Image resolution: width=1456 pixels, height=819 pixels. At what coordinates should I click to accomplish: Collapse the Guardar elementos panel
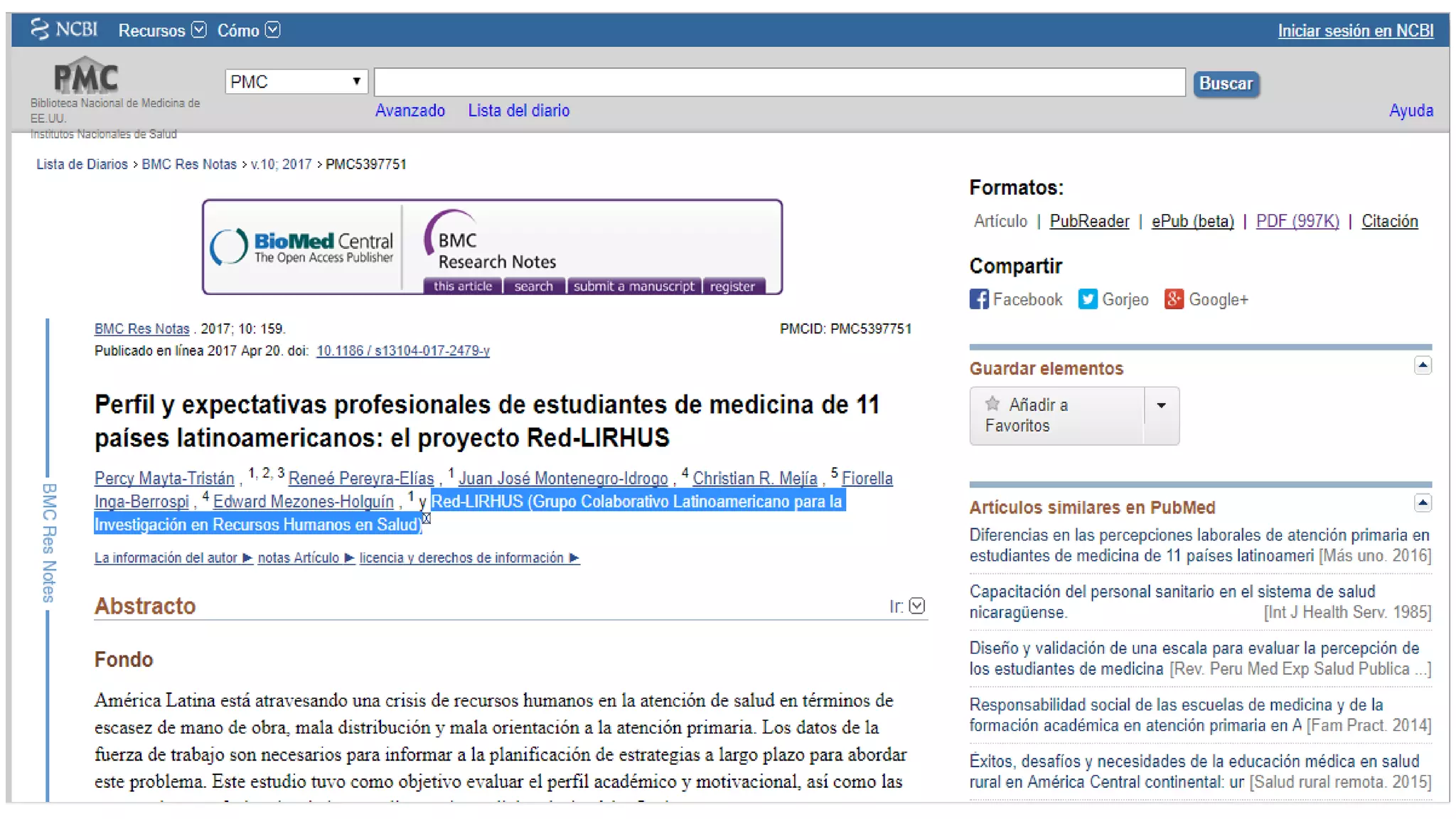(x=1423, y=366)
